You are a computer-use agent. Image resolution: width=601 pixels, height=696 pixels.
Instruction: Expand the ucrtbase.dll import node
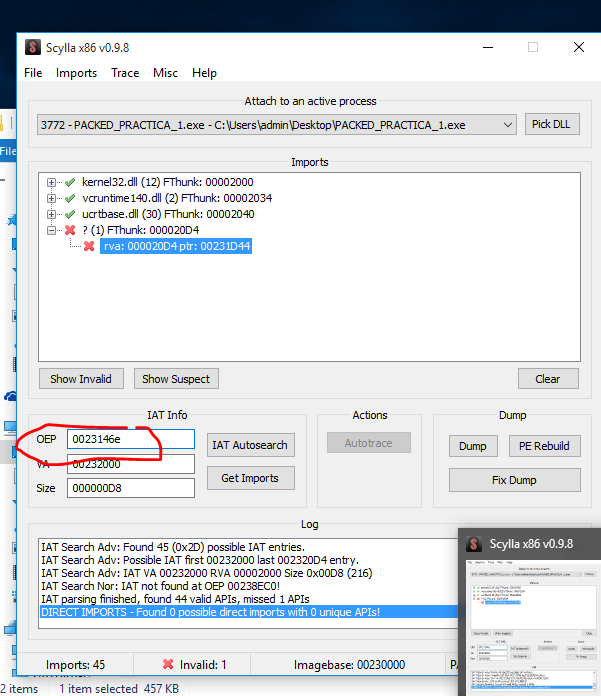(x=52, y=215)
